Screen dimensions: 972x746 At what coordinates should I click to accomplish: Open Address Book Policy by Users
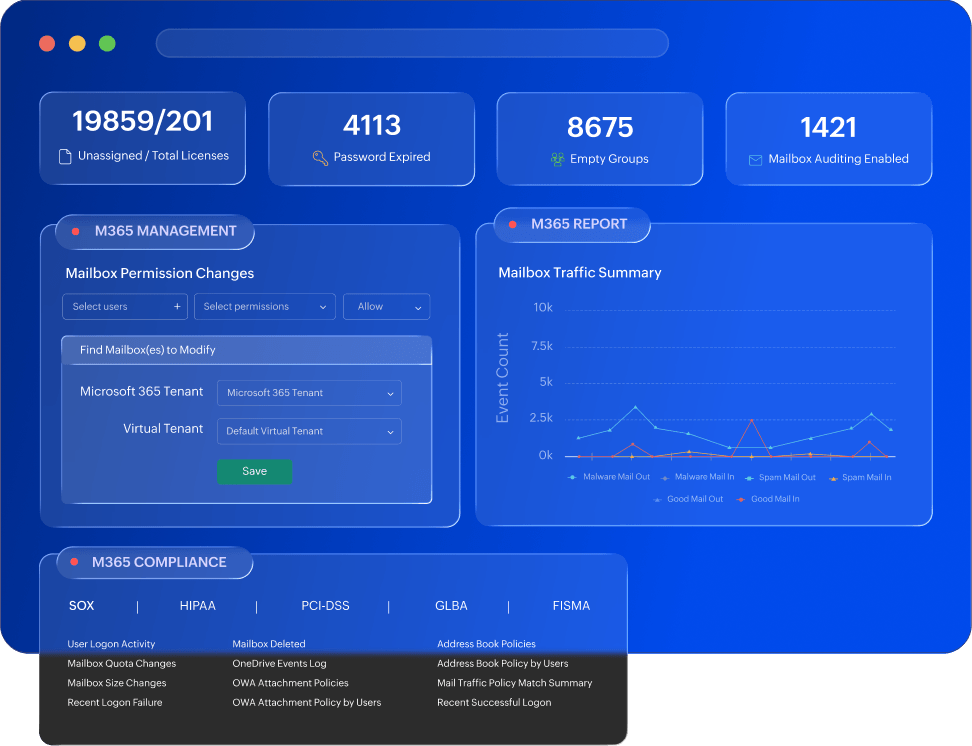[x=503, y=664]
